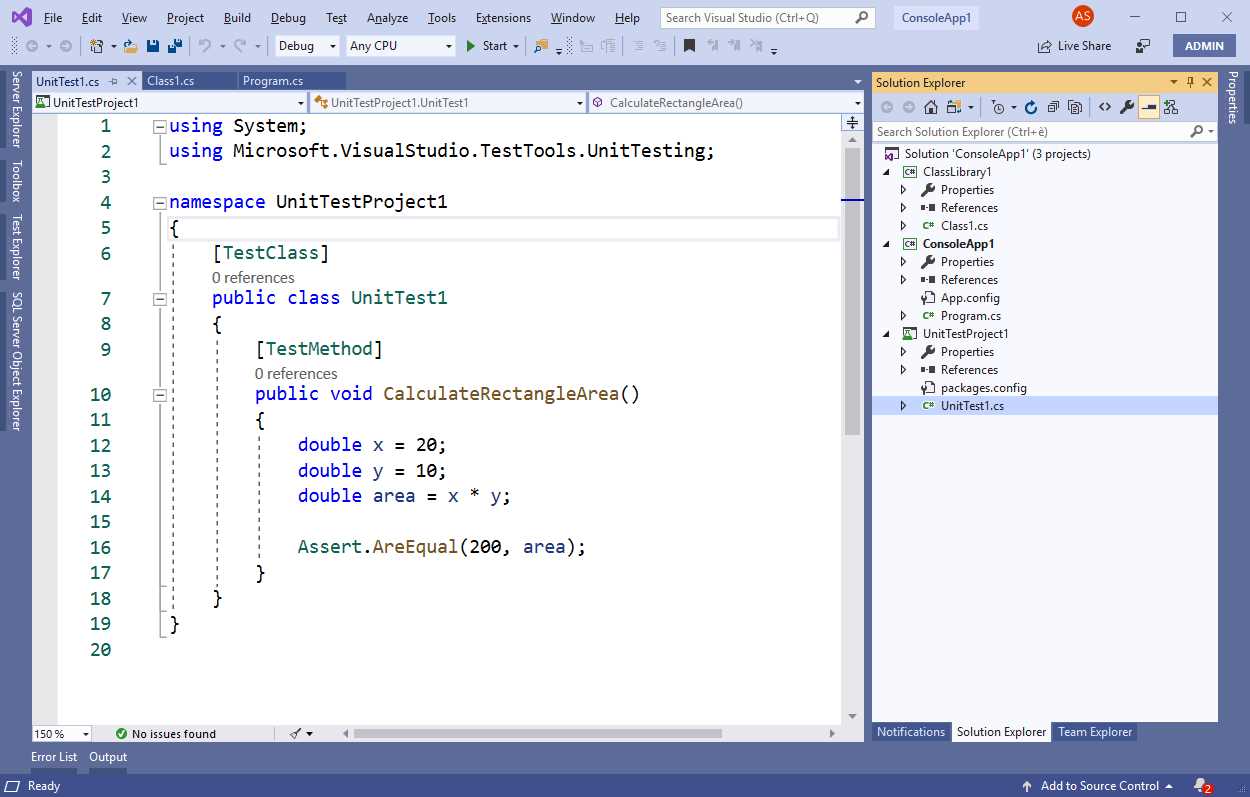Pin the Solution Explorer auto-hide pushpin
Image resolution: width=1250 pixels, height=797 pixels.
click(x=1190, y=82)
